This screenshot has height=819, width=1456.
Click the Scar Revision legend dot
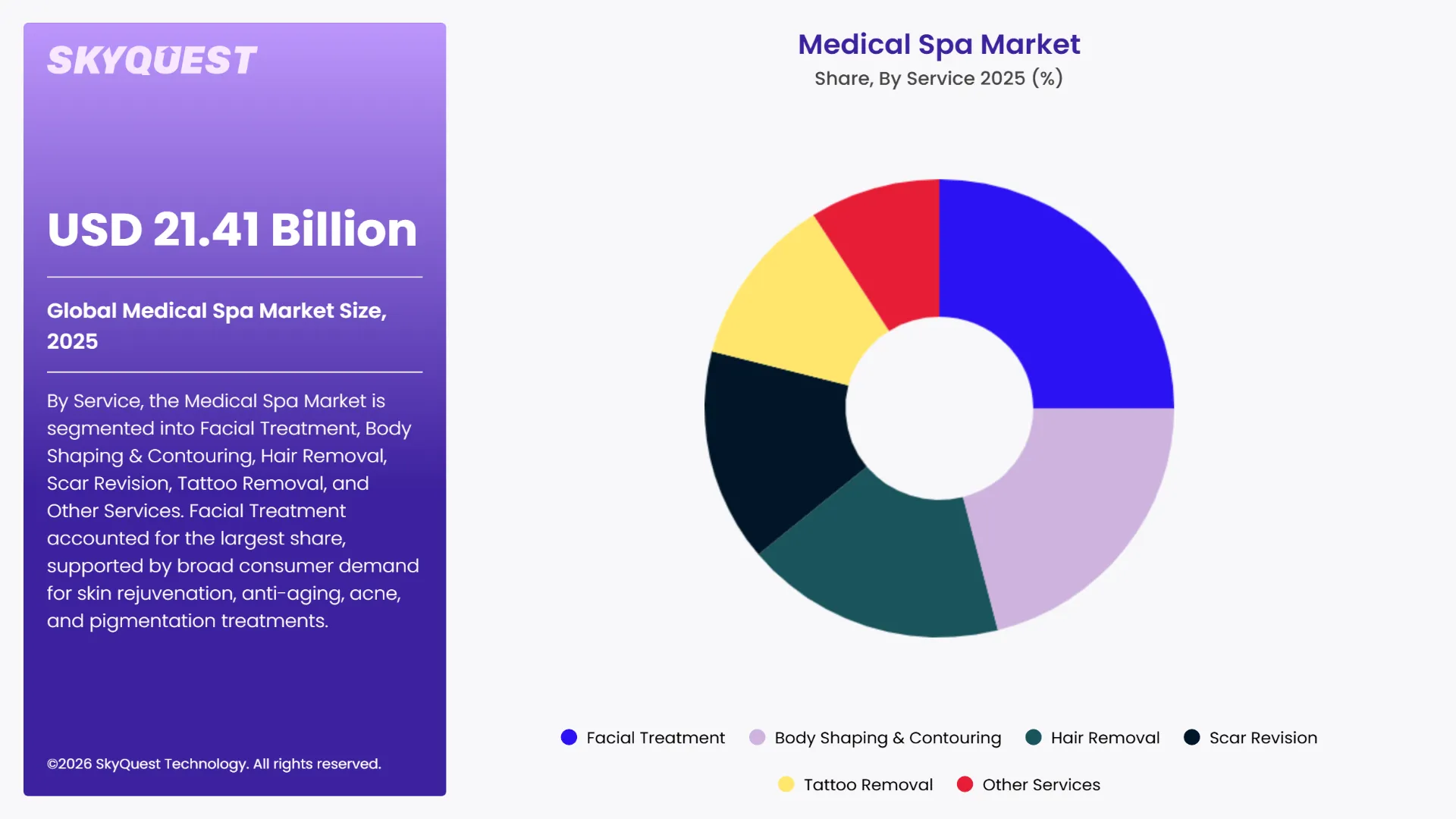tap(1191, 738)
